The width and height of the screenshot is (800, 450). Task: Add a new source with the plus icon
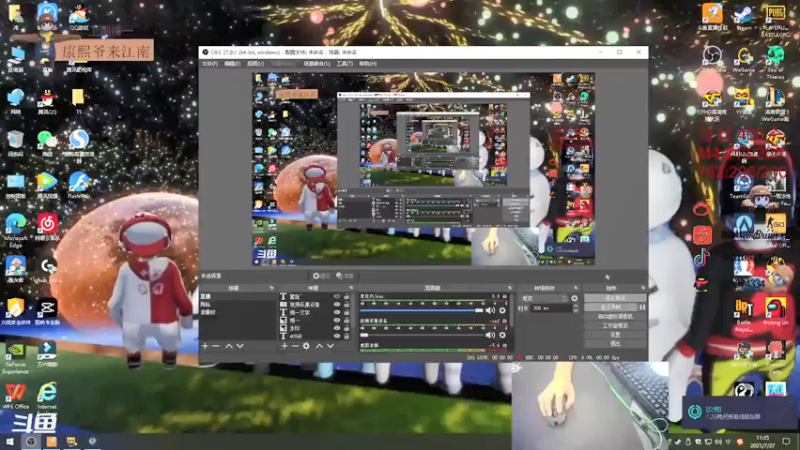(284, 346)
